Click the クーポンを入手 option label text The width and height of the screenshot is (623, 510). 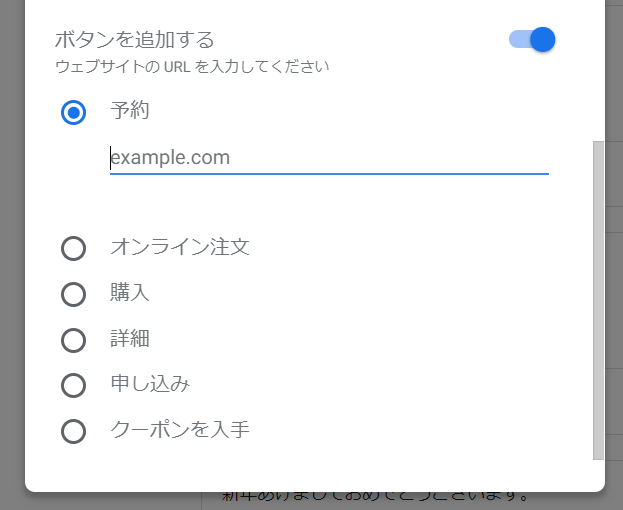point(180,430)
